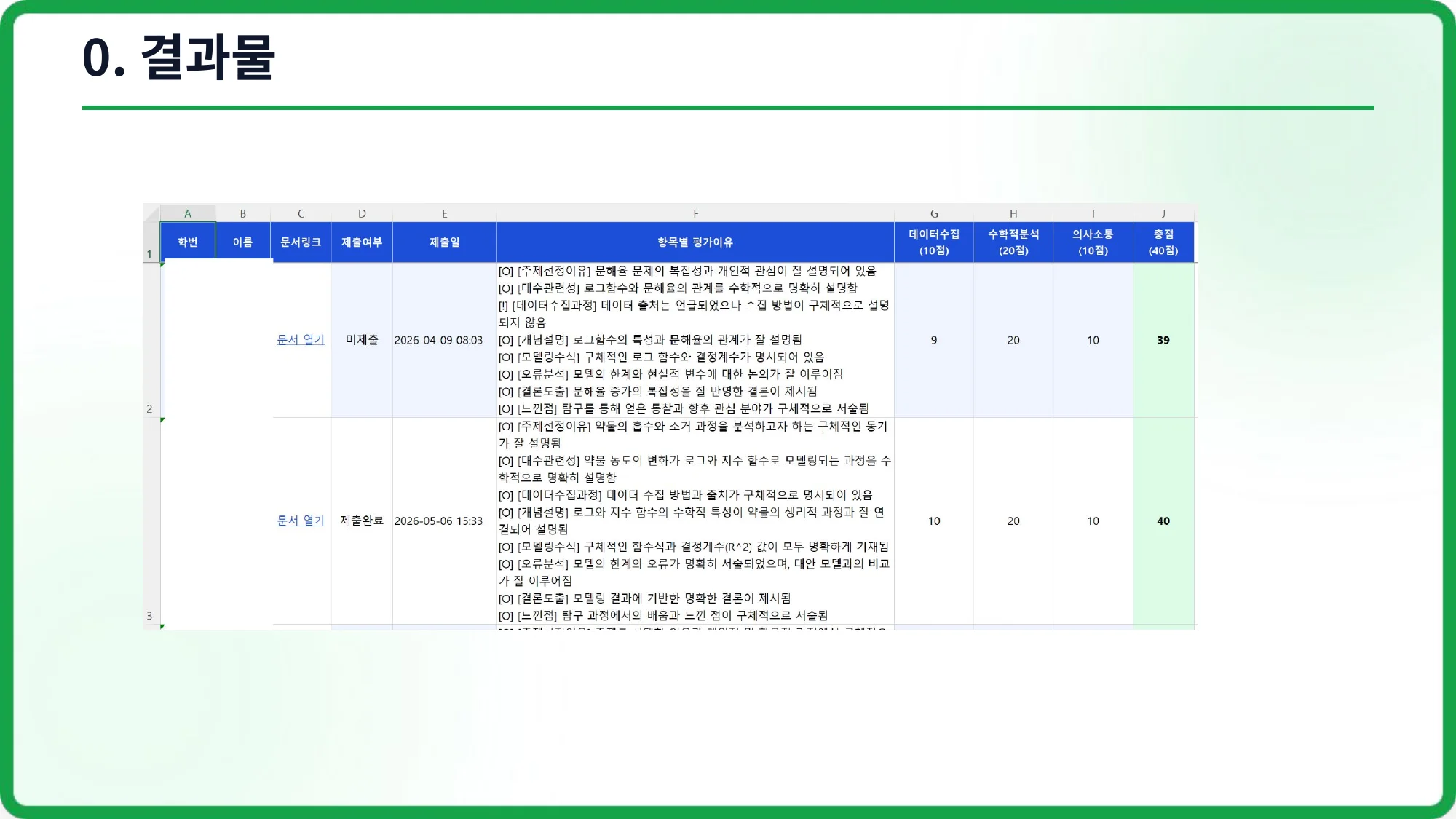
Task: Click the 데이터수집 score 10 in row 3
Action: point(934,521)
